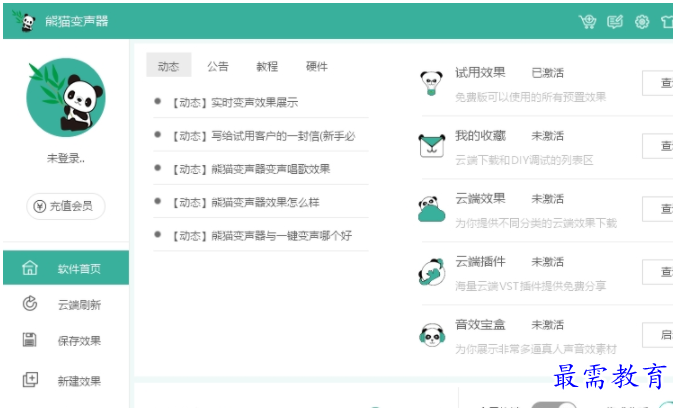
Task: Open settings gear icon in header
Action: click(642, 22)
